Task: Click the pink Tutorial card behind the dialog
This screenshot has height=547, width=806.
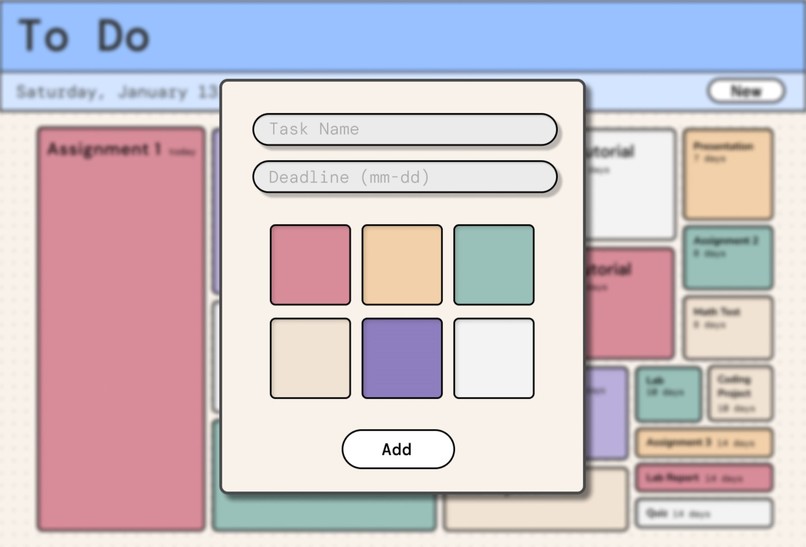Action: 630,303
